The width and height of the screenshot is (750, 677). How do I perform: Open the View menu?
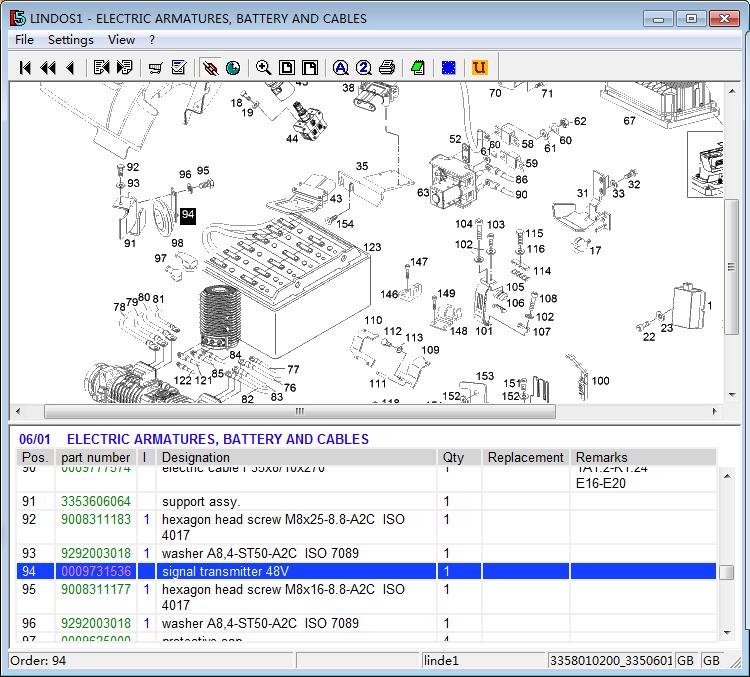pos(121,40)
